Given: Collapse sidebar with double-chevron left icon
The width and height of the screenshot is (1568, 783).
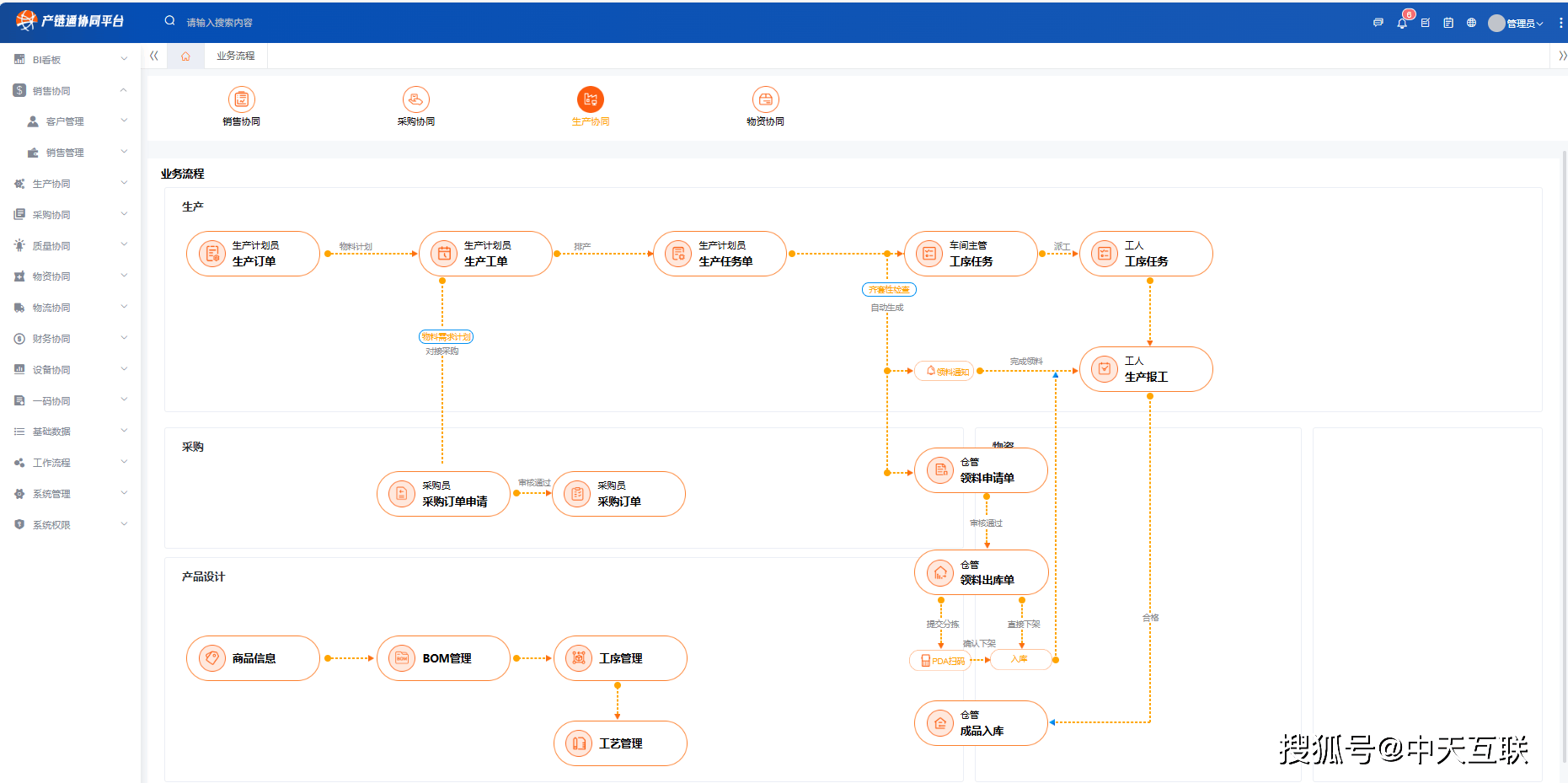Looking at the screenshot, I should [x=154, y=56].
